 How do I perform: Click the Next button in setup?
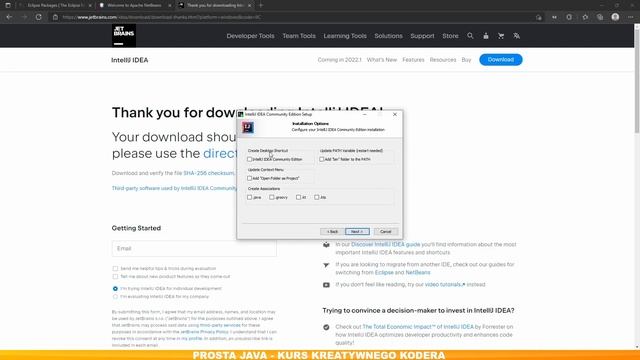point(357,231)
